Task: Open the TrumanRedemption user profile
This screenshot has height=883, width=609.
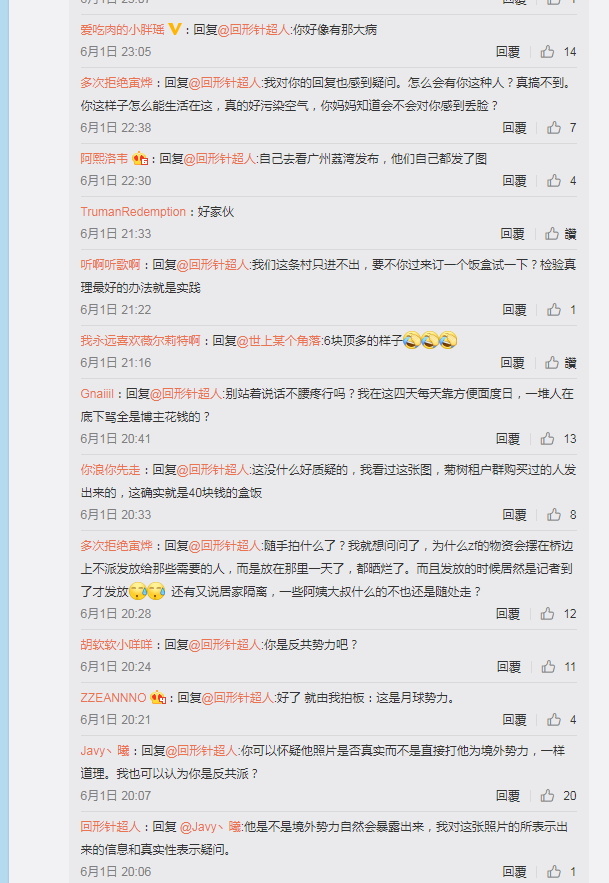Action: point(133,212)
